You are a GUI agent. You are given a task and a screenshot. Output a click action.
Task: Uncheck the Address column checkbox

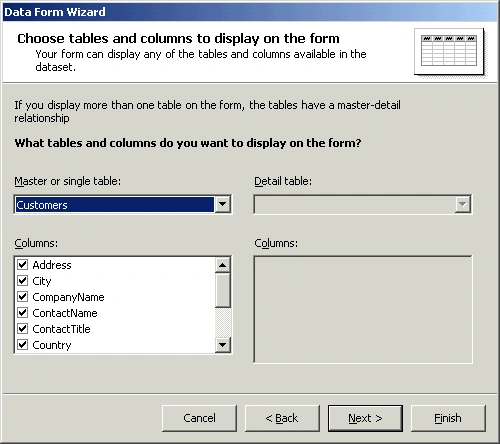[23, 265]
